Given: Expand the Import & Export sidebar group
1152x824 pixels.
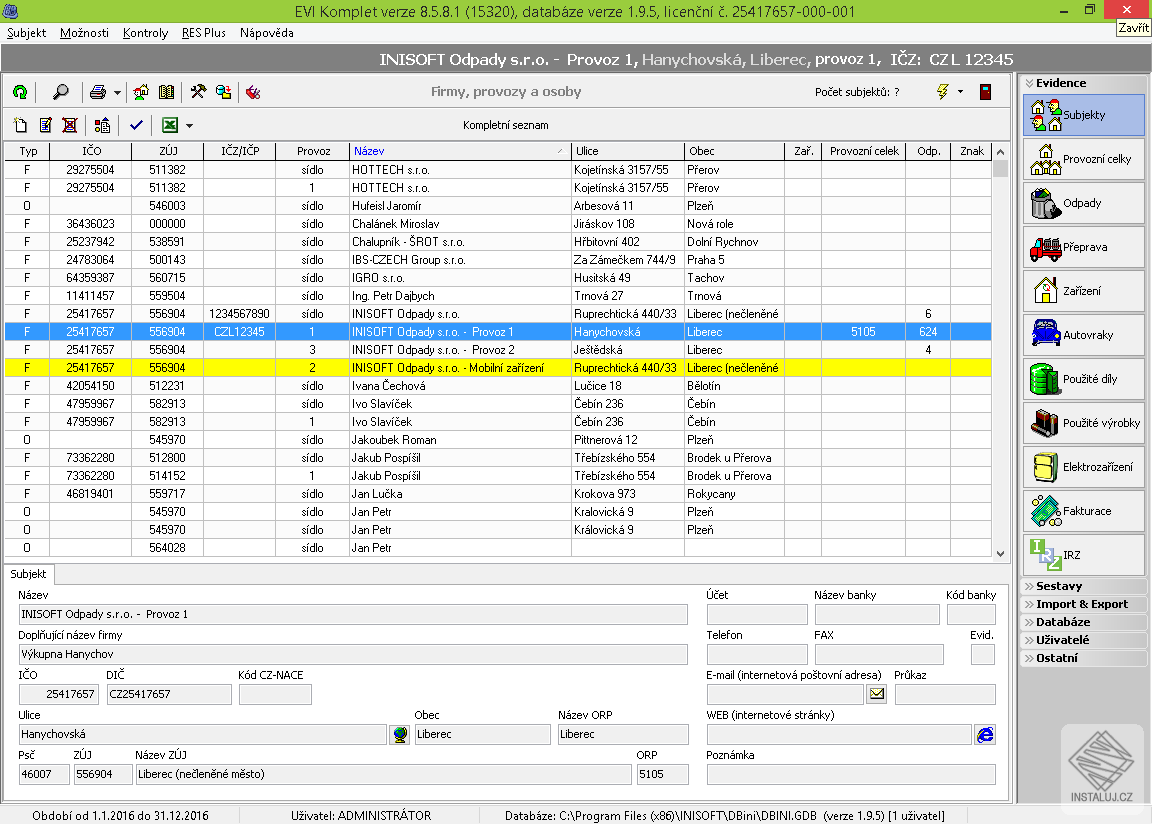Looking at the screenshot, I should (x=1084, y=604).
